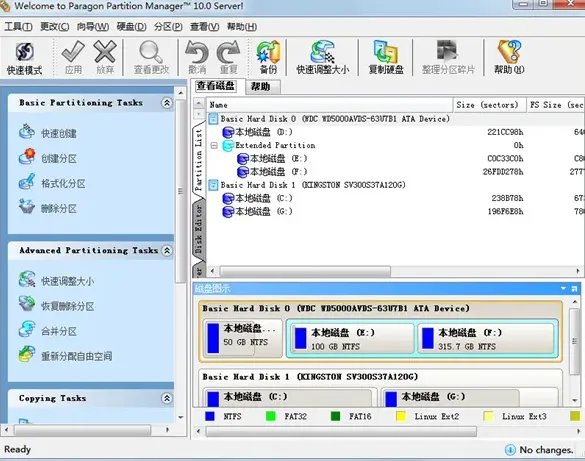Screen dimensions: 585x461
Task: Open the 备份 backup tool
Action: click(x=268, y=58)
